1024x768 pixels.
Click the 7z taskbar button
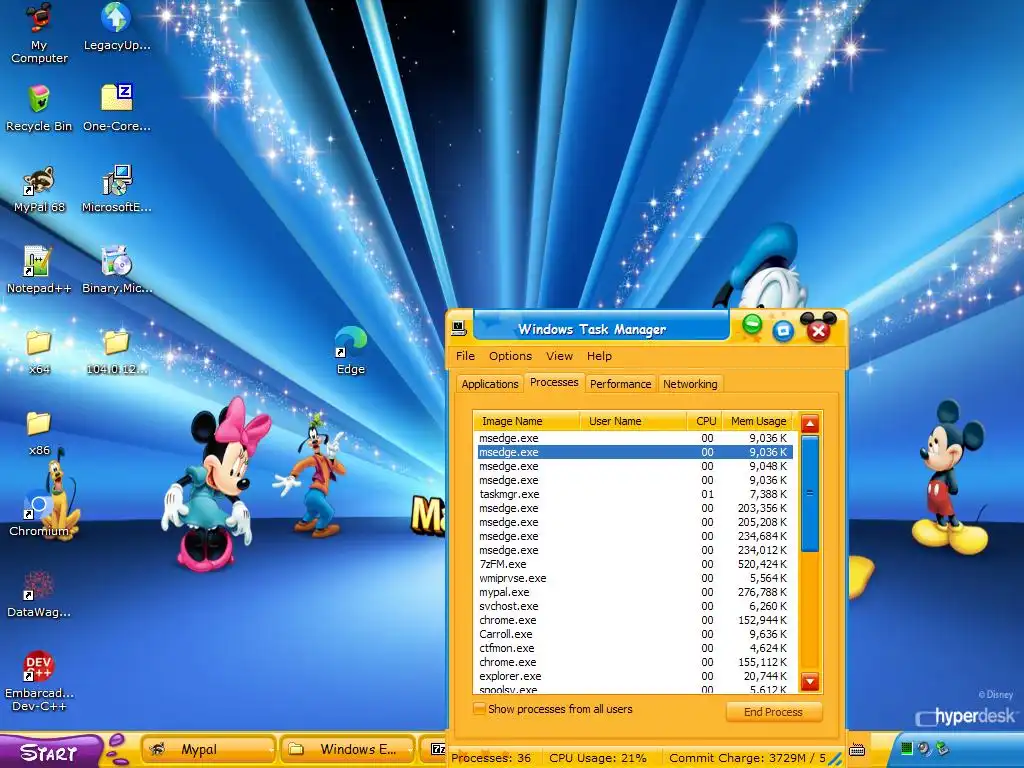(434, 749)
